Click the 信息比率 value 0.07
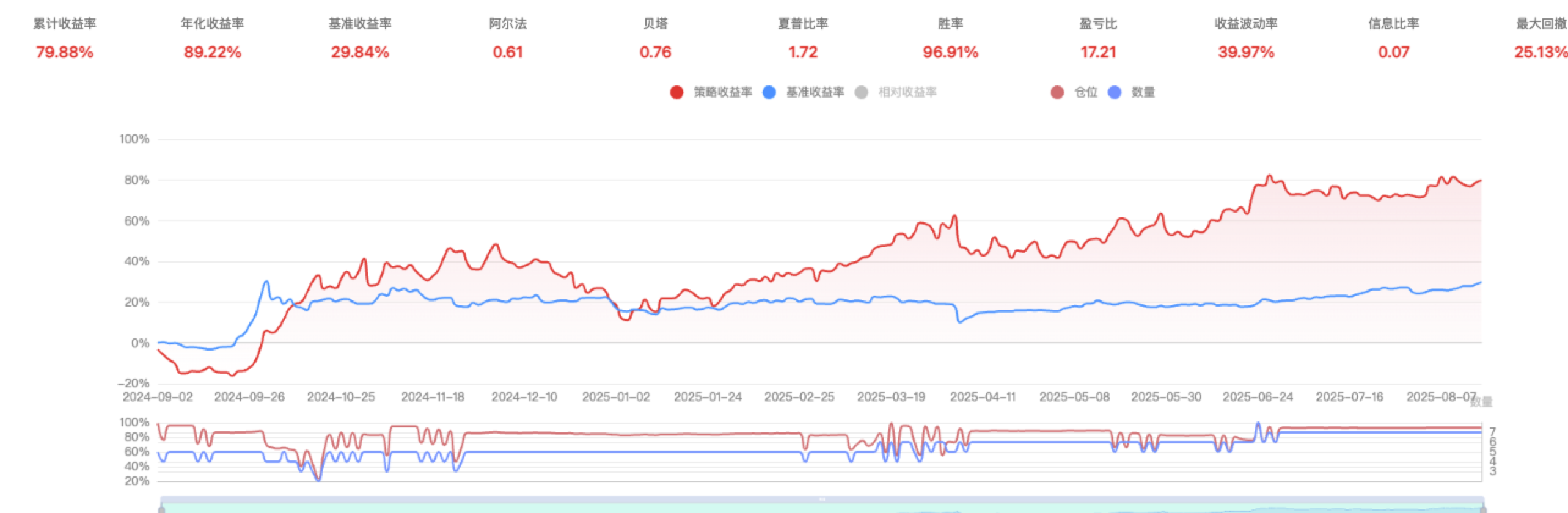 1393,53
